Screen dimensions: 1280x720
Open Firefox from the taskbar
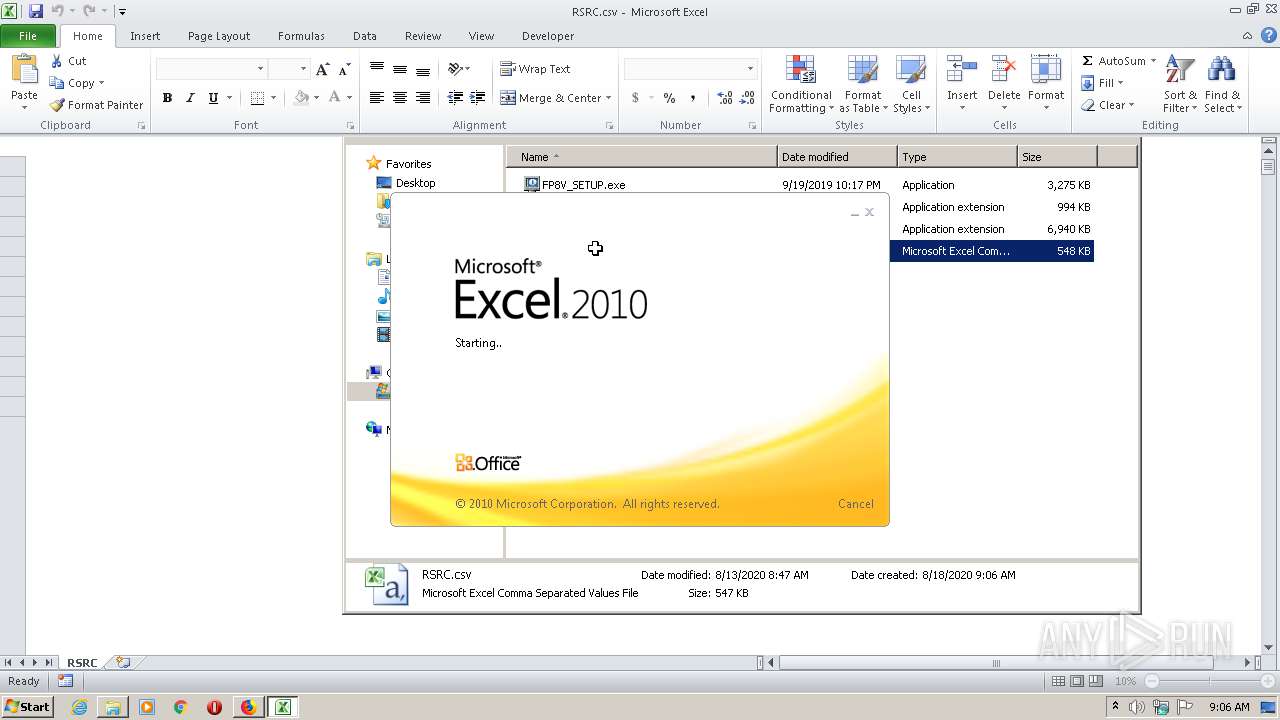248,707
